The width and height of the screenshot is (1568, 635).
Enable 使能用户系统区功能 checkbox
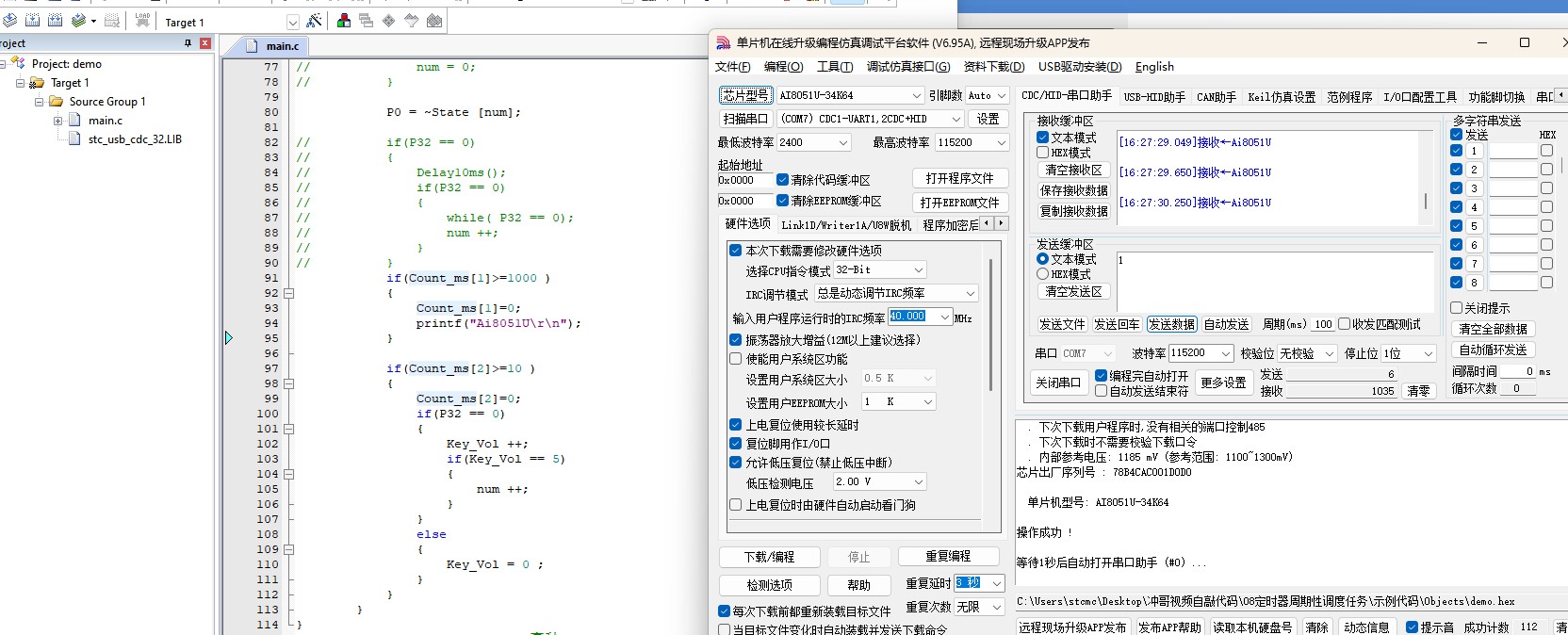point(736,359)
